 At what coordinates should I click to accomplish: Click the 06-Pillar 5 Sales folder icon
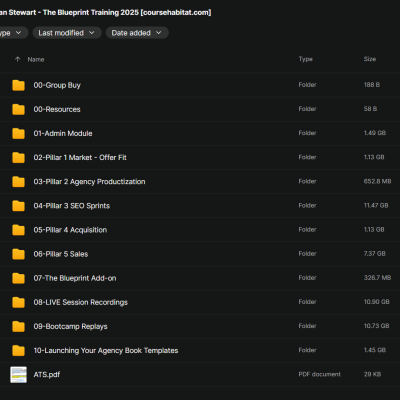coord(18,254)
